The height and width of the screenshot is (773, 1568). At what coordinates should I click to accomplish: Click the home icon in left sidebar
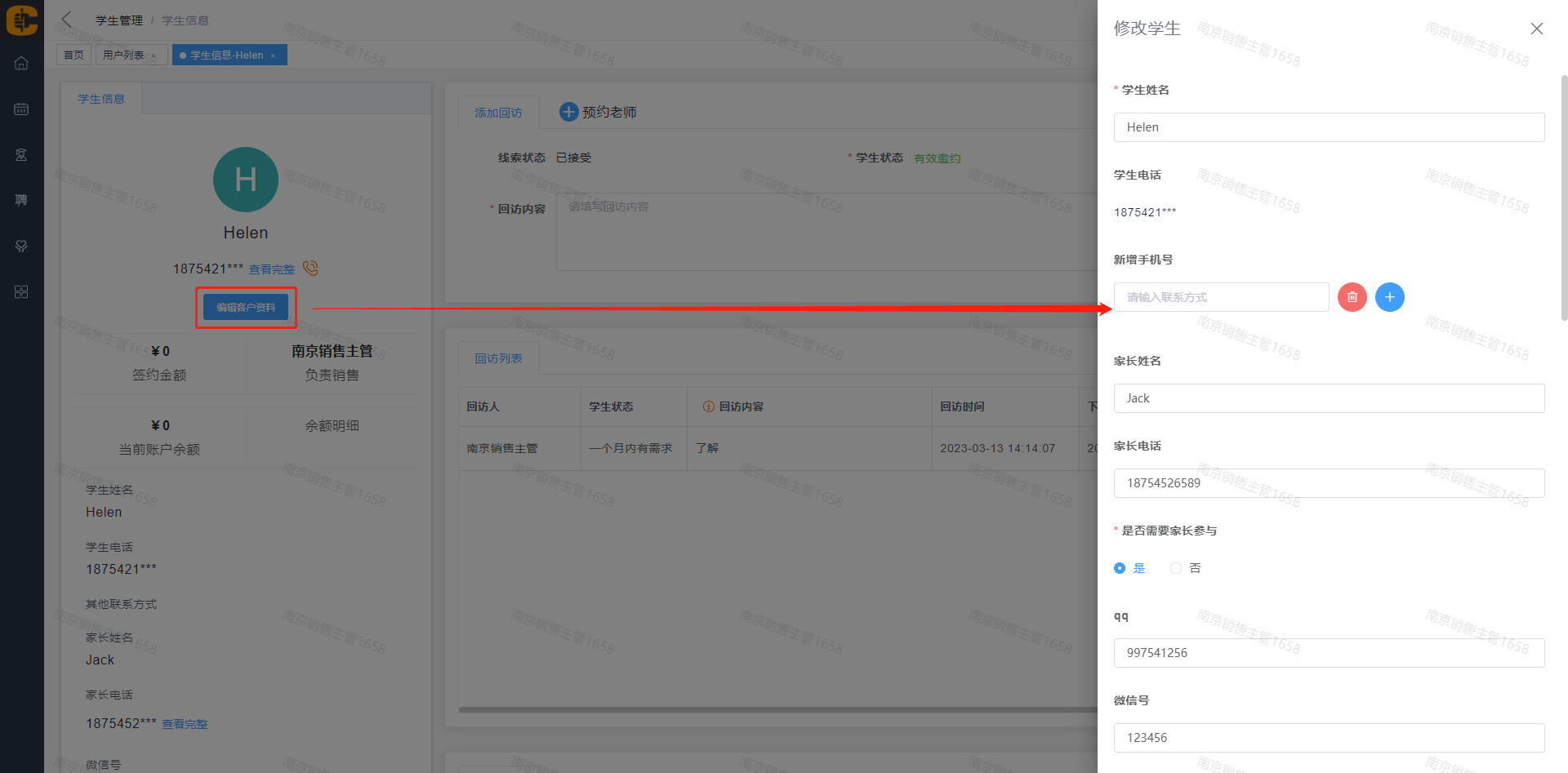(21, 63)
